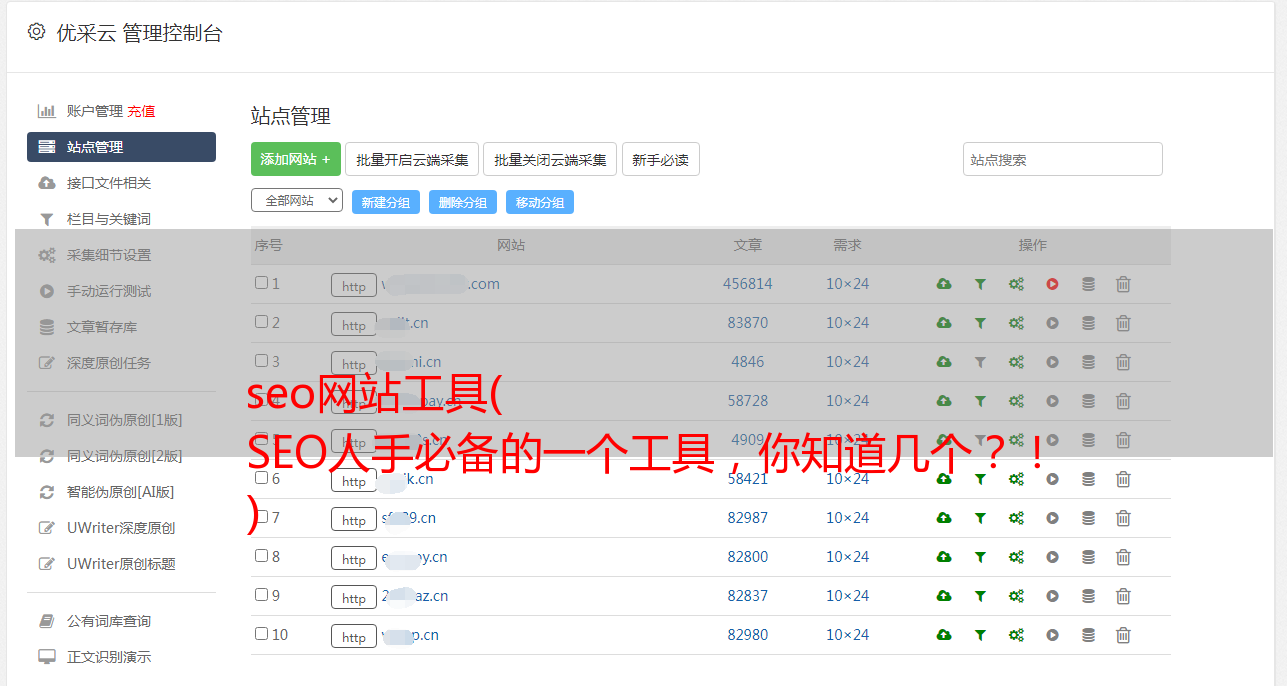Click the green 添加网站 + button

tap(296, 159)
